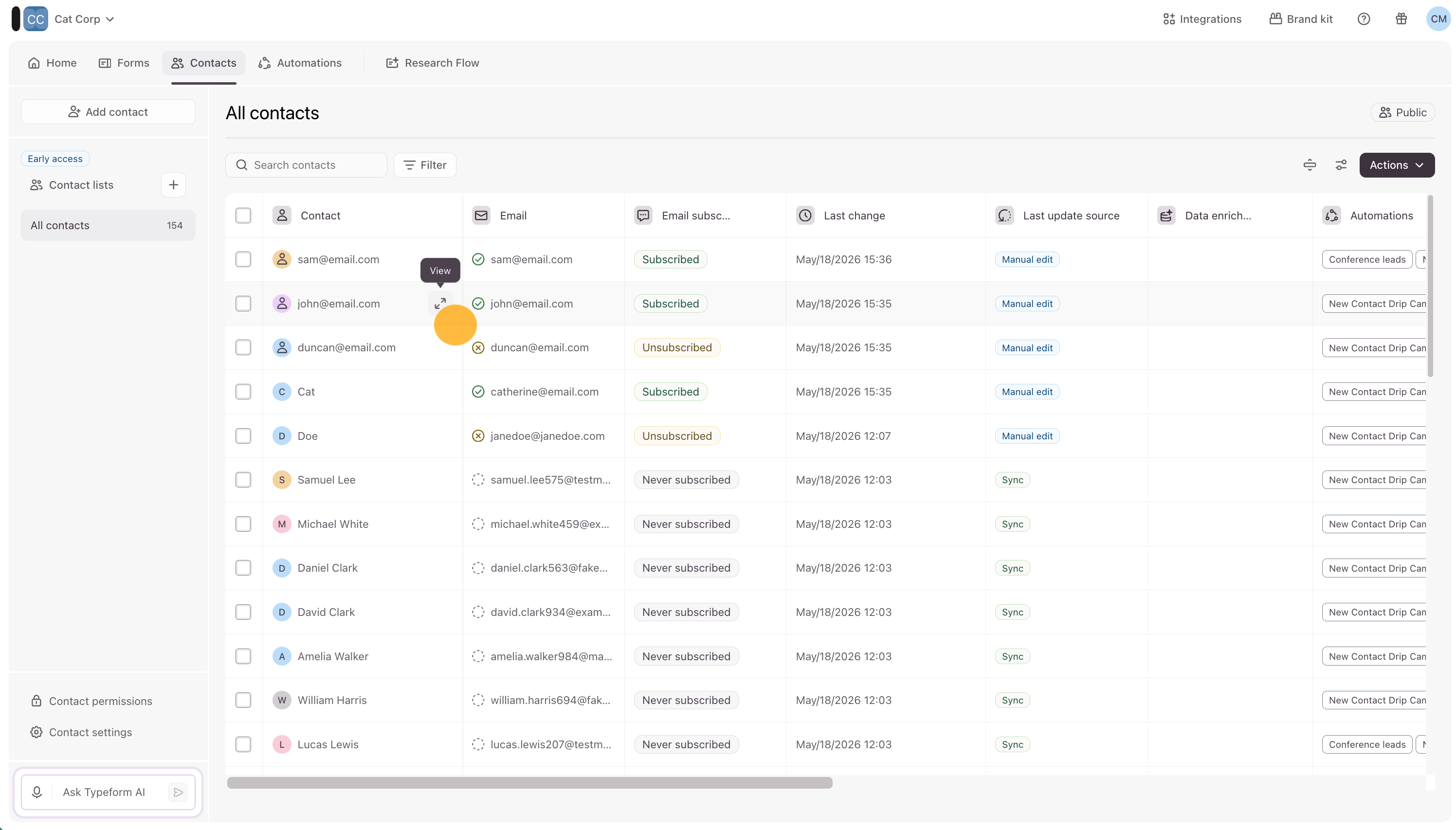
Task: Open Integrations in the top bar
Action: 1202,19
